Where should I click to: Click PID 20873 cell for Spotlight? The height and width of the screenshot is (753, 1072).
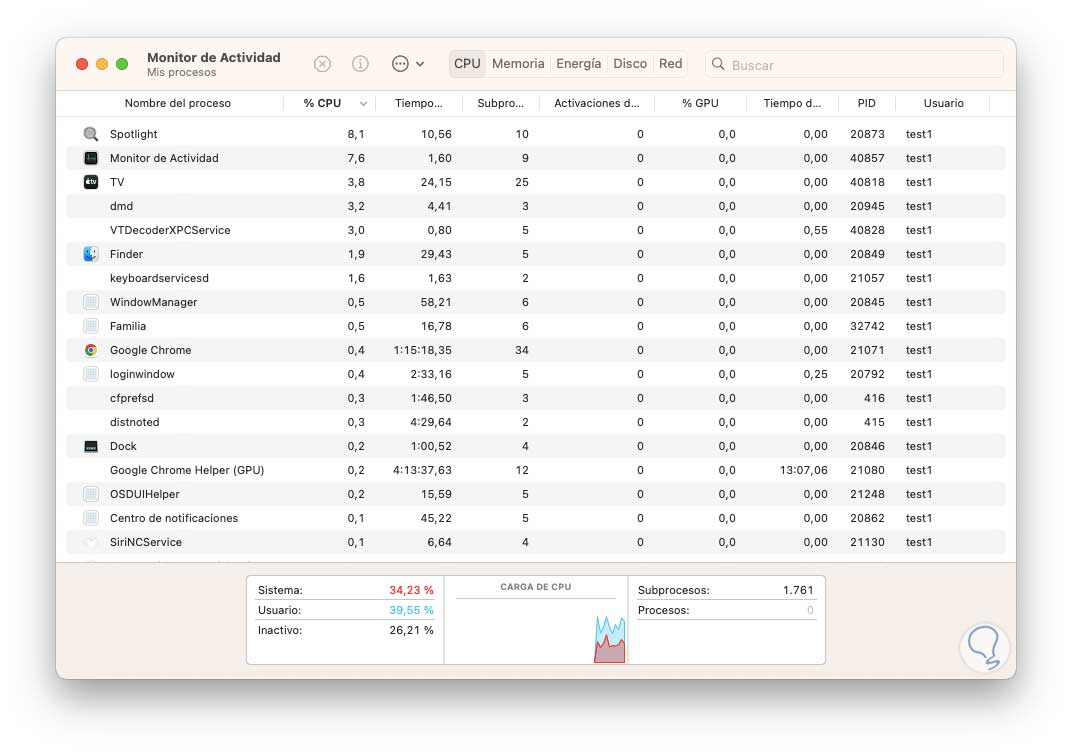click(867, 134)
